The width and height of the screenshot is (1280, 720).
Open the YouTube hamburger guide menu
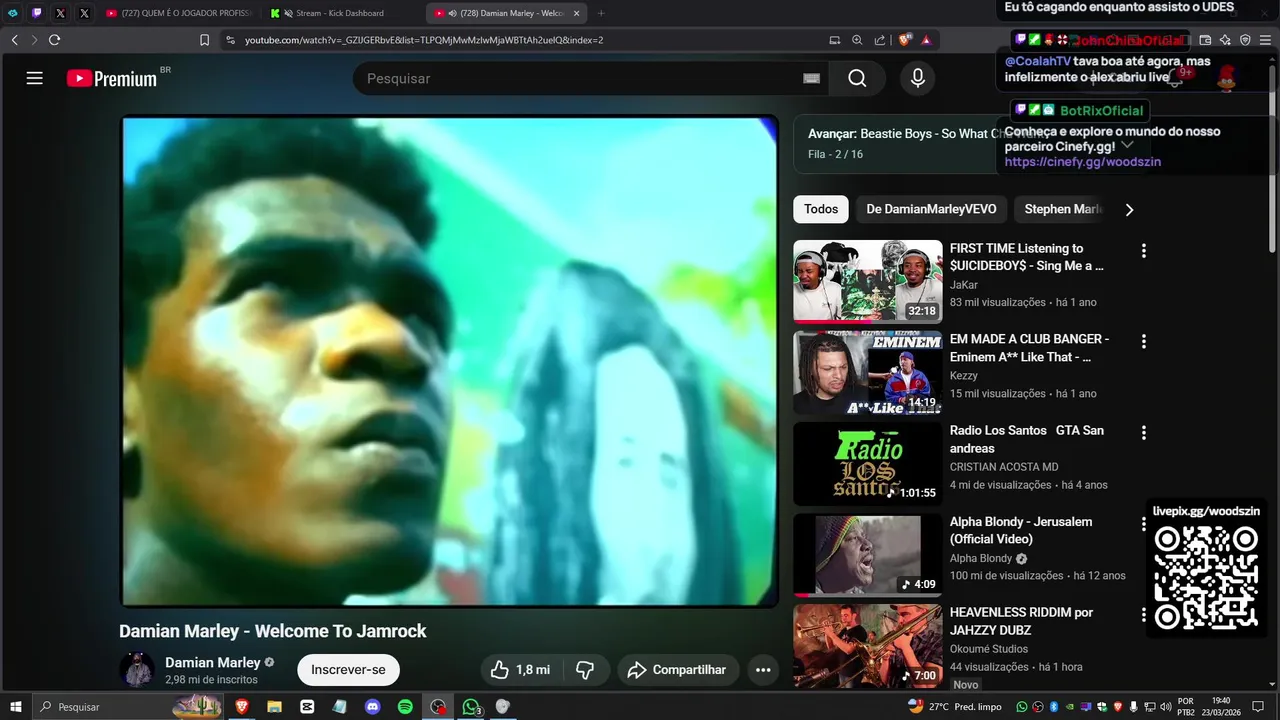point(35,78)
